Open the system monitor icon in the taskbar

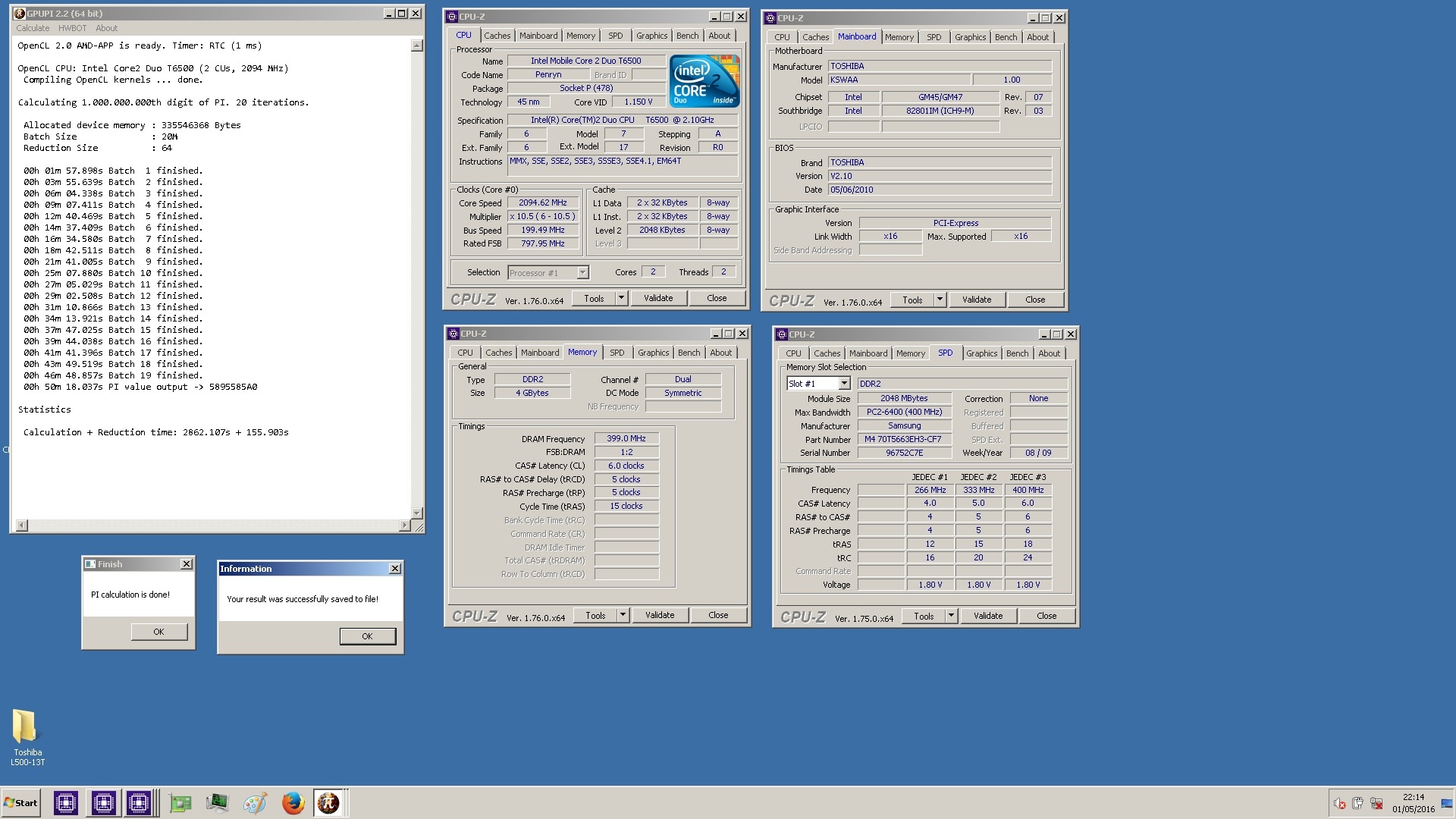218,803
